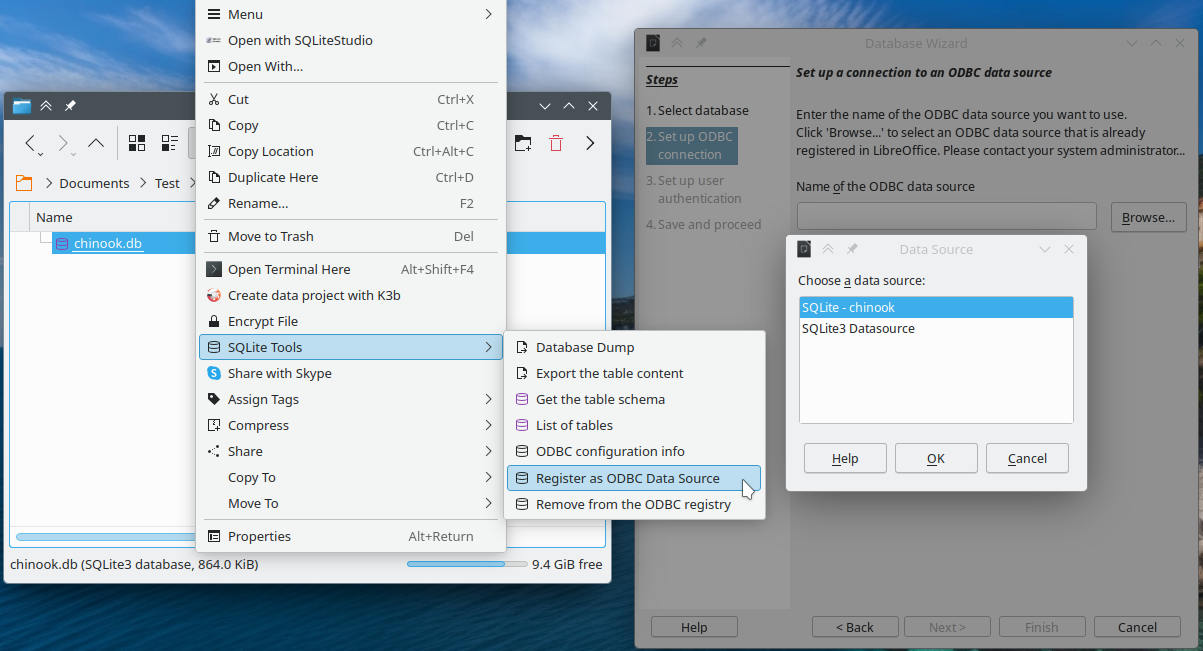The height and width of the screenshot is (651, 1203).
Task: Click the Database Dump icon
Action: [521, 347]
